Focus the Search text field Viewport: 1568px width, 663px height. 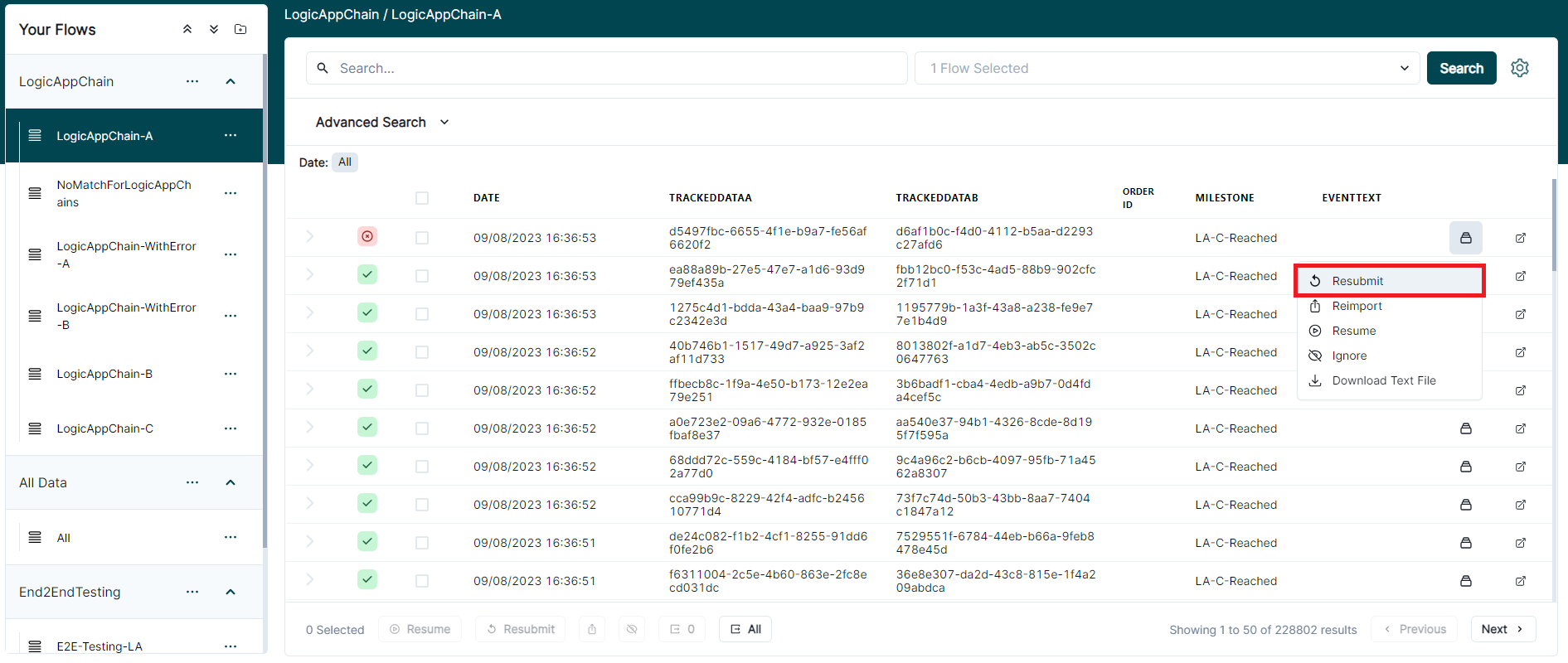pos(614,68)
